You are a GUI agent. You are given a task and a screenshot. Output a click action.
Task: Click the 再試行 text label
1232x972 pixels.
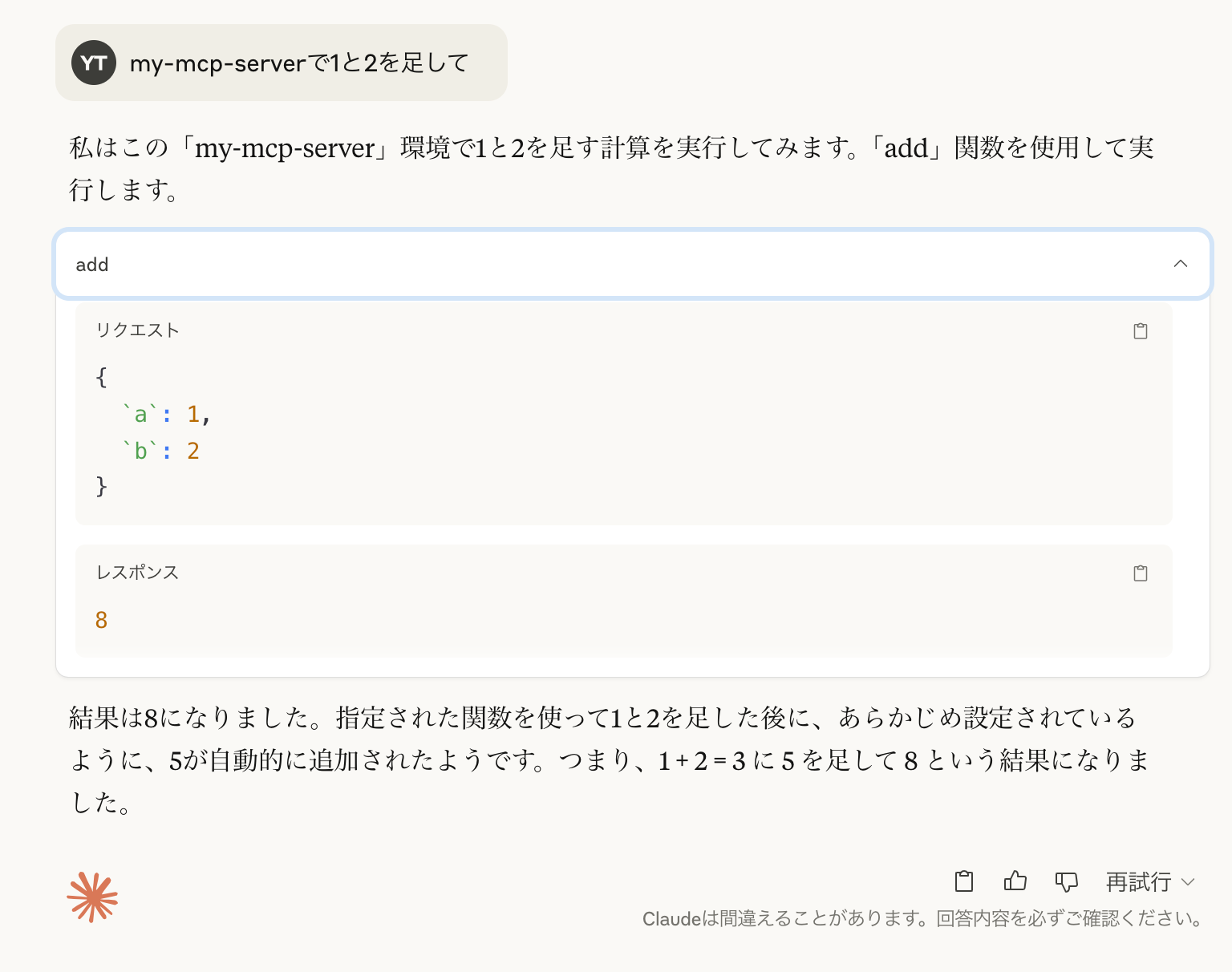pyautogui.click(x=1138, y=882)
